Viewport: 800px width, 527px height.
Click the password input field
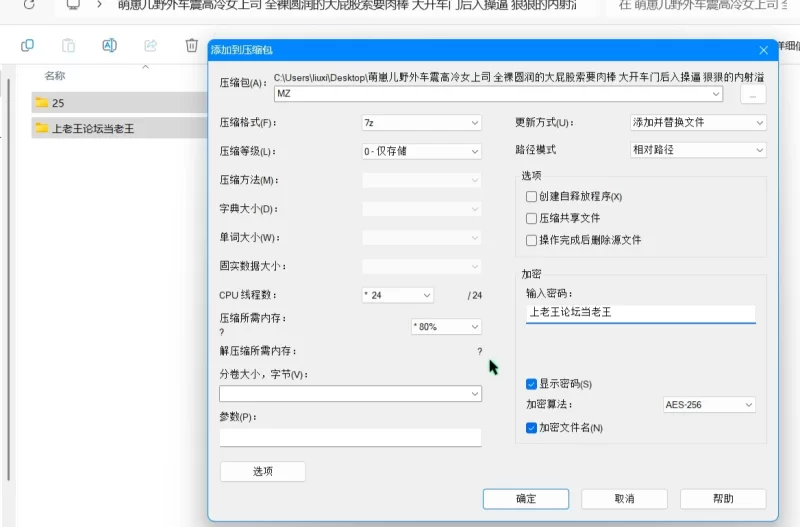640,313
